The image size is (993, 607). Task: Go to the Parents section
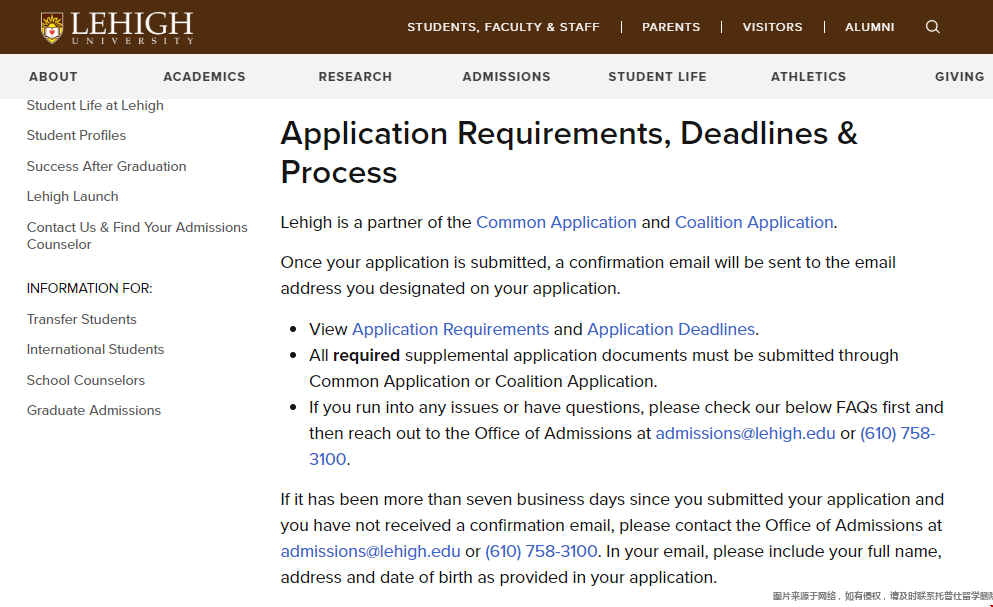tap(671, 27)
